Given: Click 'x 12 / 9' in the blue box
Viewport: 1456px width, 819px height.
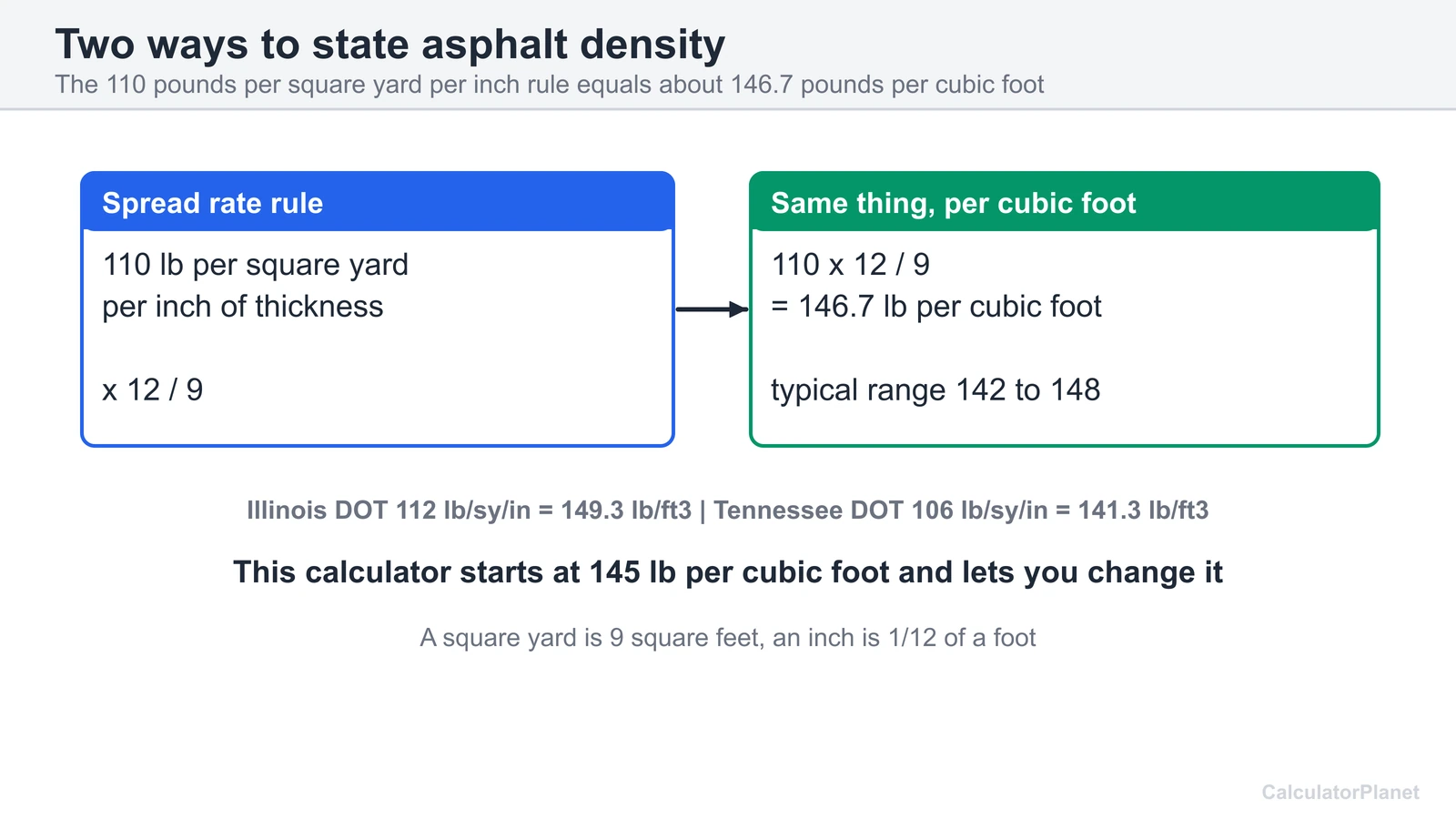Looking at the screenshot, I should point(153,390).
